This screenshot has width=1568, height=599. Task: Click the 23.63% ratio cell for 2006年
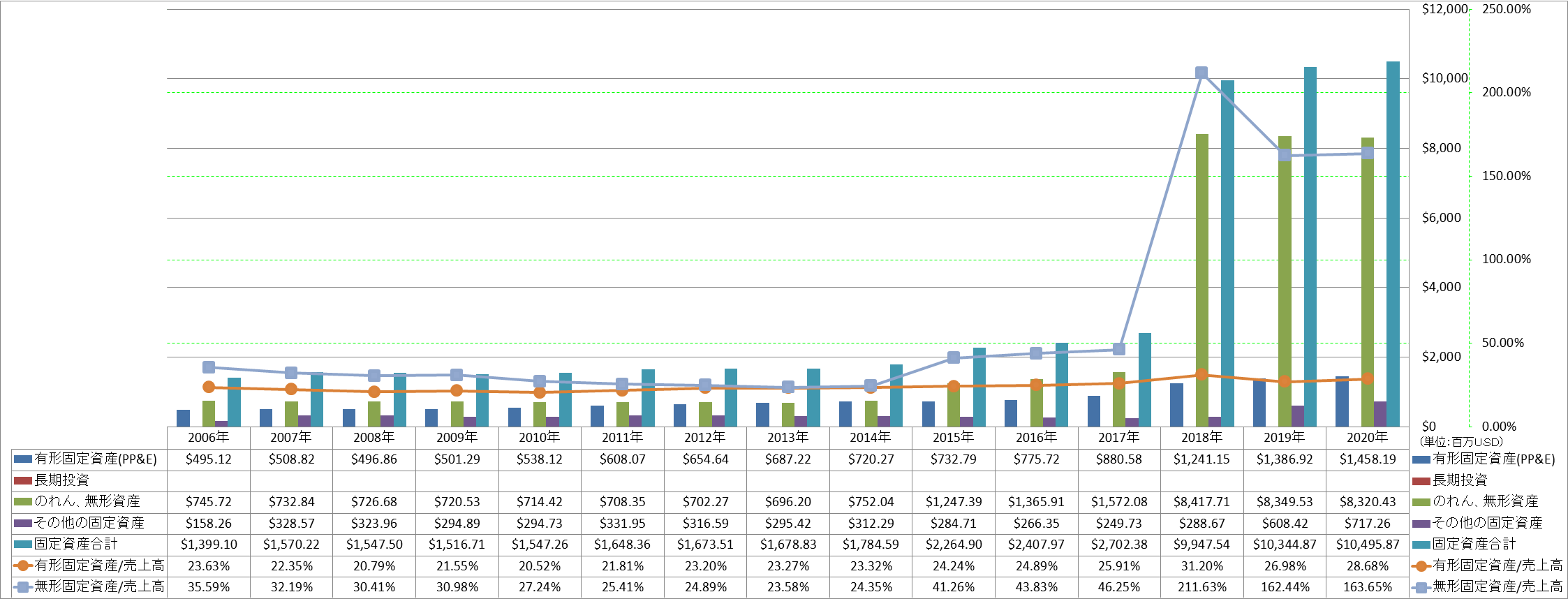pos(209,566)
